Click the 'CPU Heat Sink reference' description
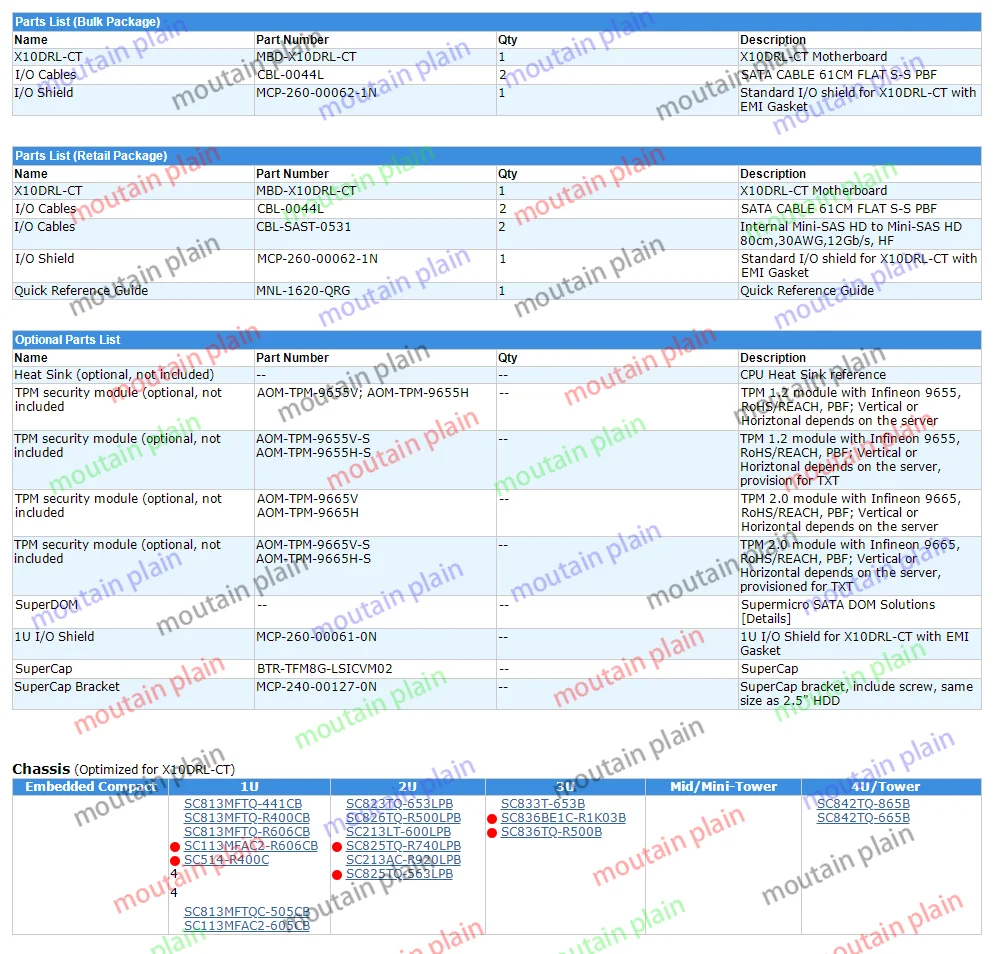The width and height of the screenshot is (999, 954). (813, 375)
